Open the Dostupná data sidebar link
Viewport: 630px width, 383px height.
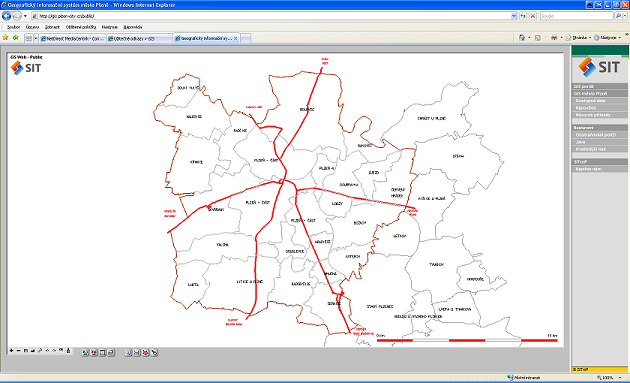[x=600, y=100]
